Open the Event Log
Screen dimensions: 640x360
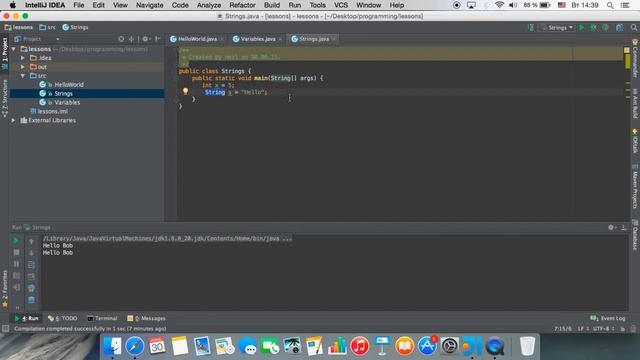pyautogui.click(x=608, y=318)
